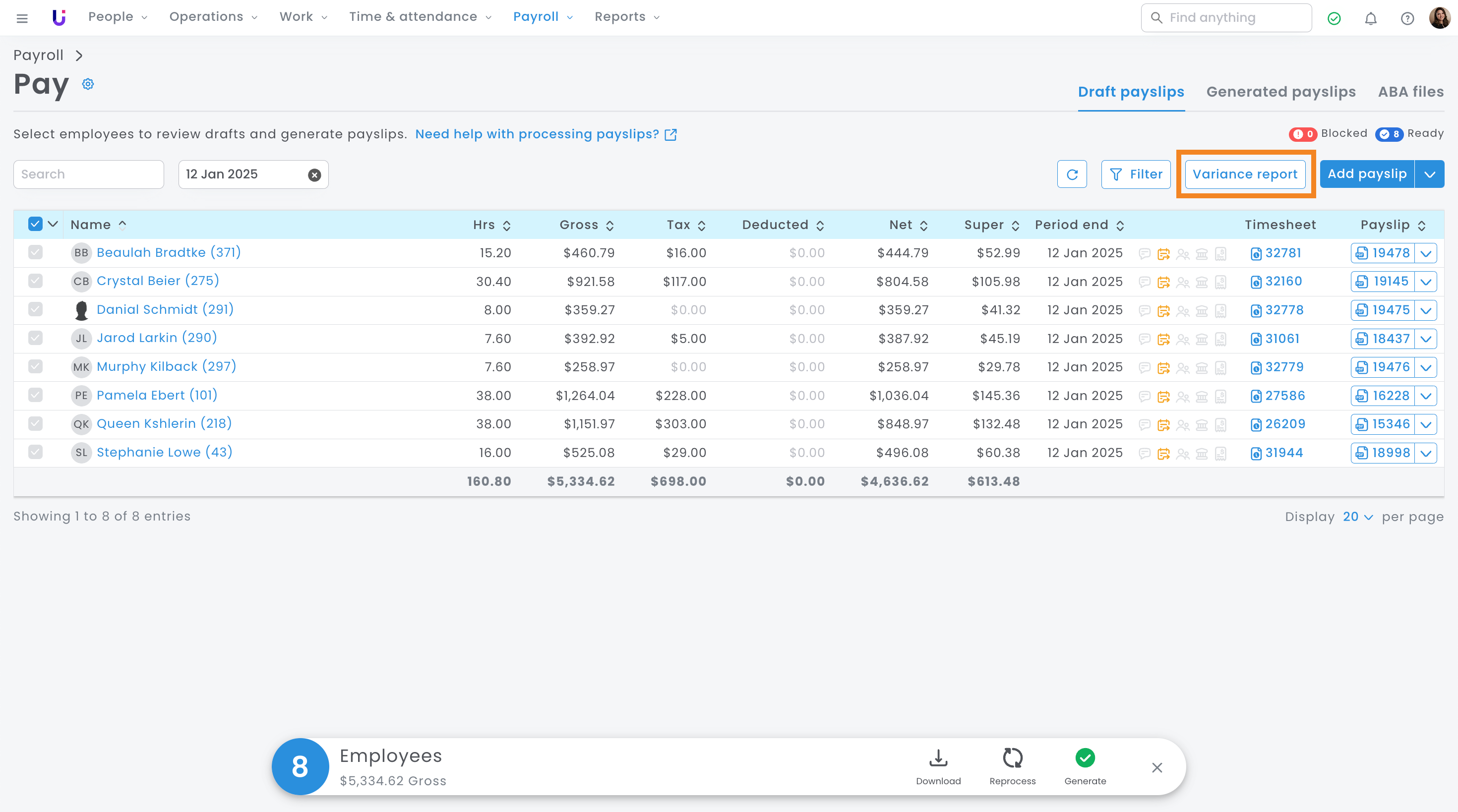
Task: Click the refresh payslips icon button
Action: (x=1071, y=174)
